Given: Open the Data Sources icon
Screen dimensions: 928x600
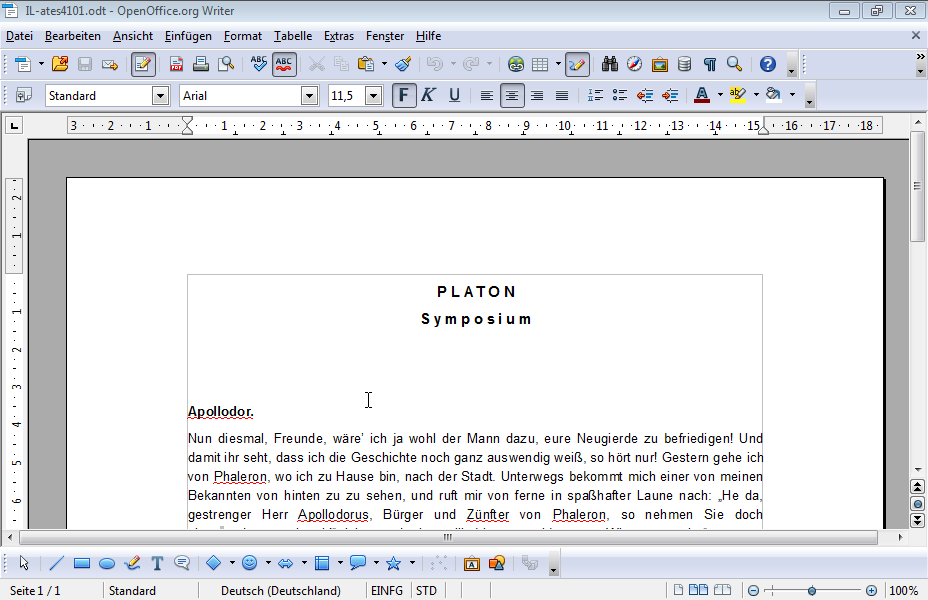Looking at the screenshot, I should click(685, 64).
